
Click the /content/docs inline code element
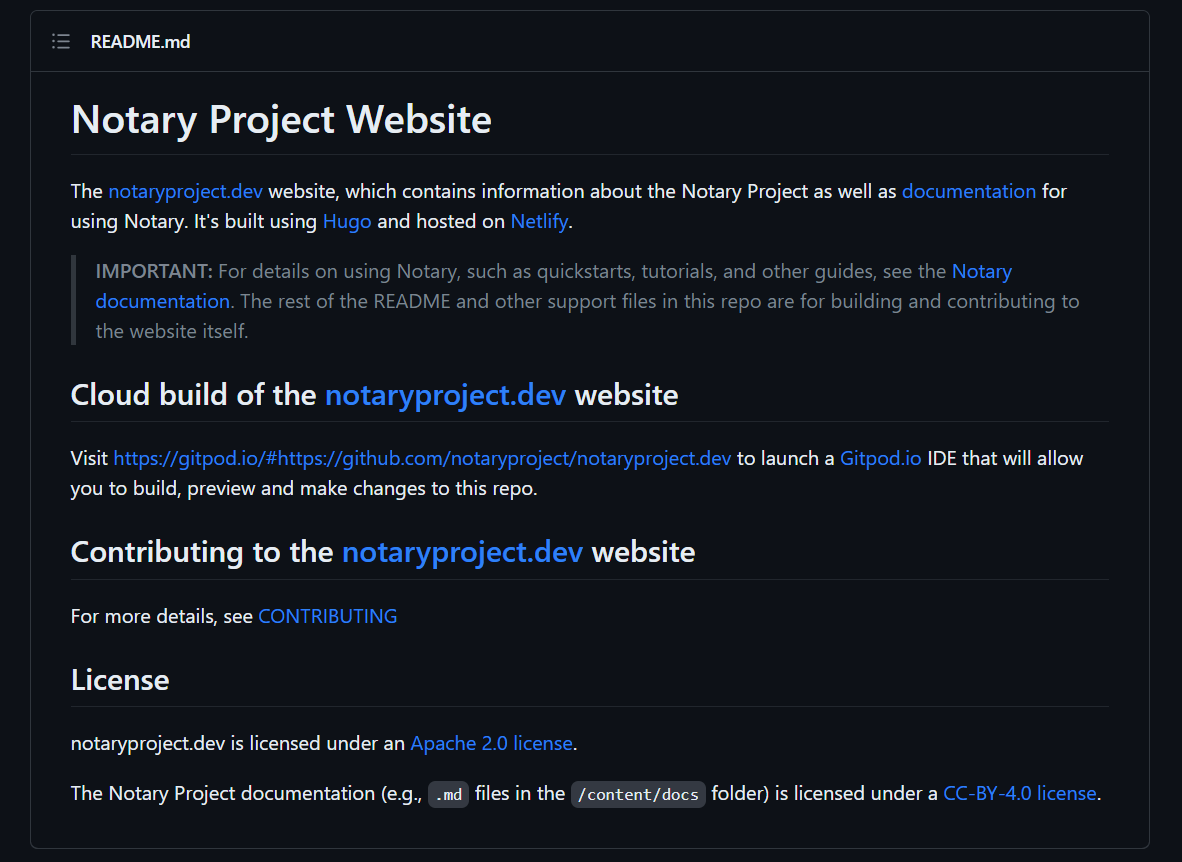(638, 794)
